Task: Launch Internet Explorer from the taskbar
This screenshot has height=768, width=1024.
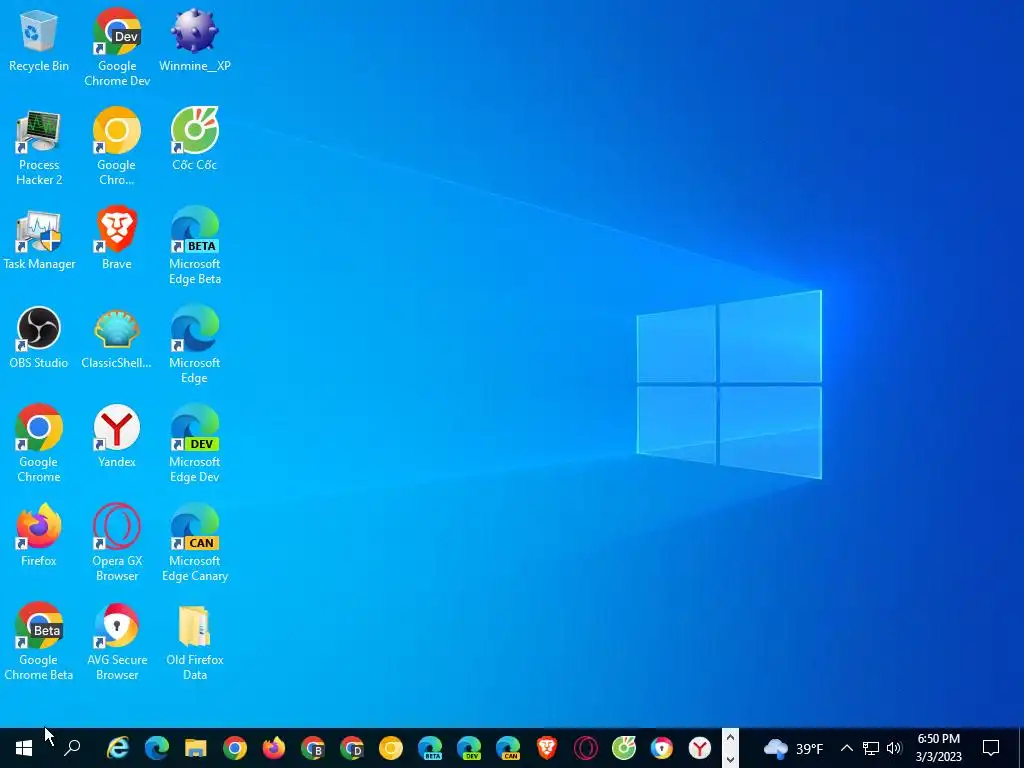Action: point(118,748)
